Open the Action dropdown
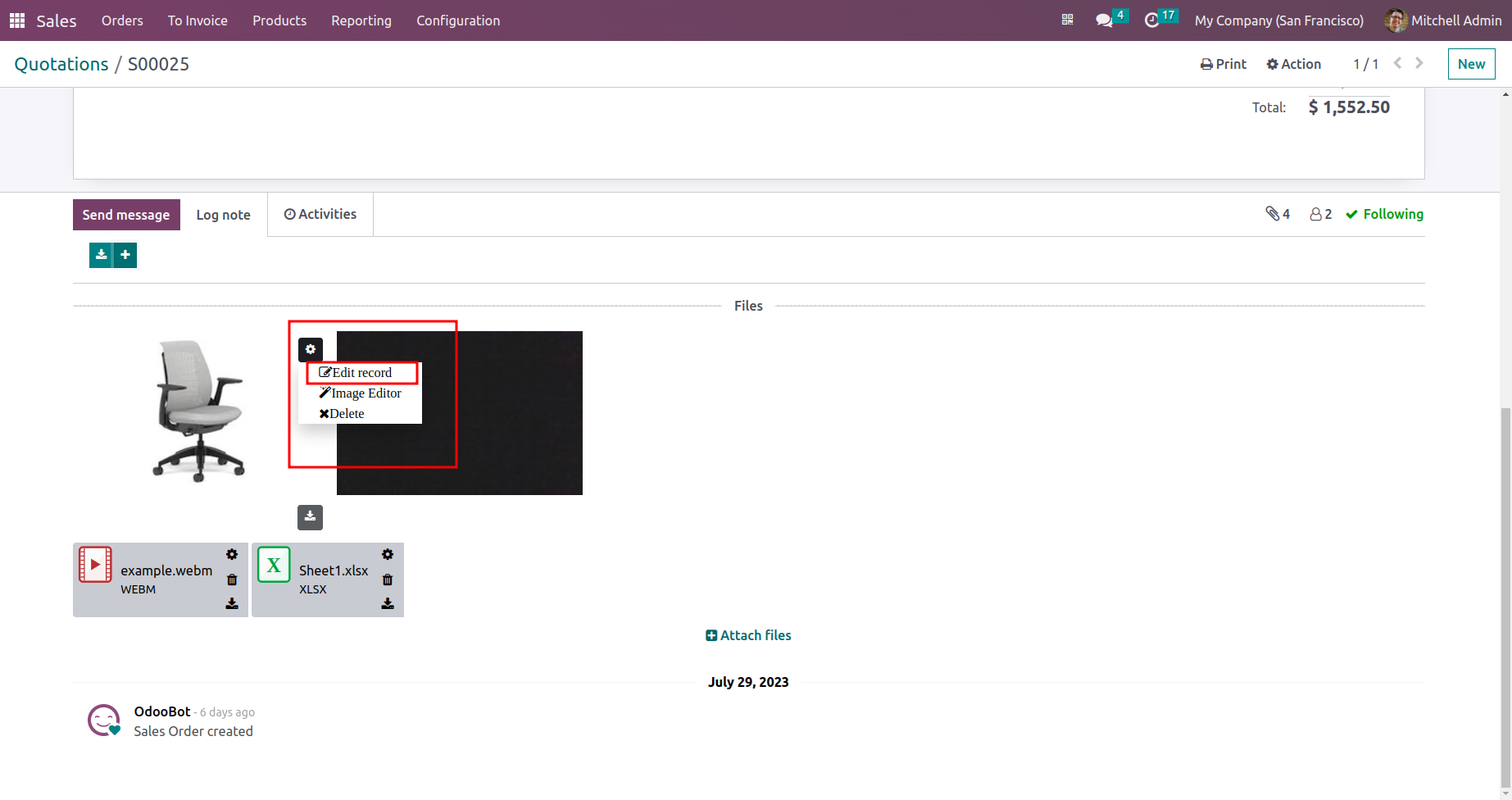The width and height of the screenshot is (1512, 800). pyautogui.click(x=1293, y=64)
